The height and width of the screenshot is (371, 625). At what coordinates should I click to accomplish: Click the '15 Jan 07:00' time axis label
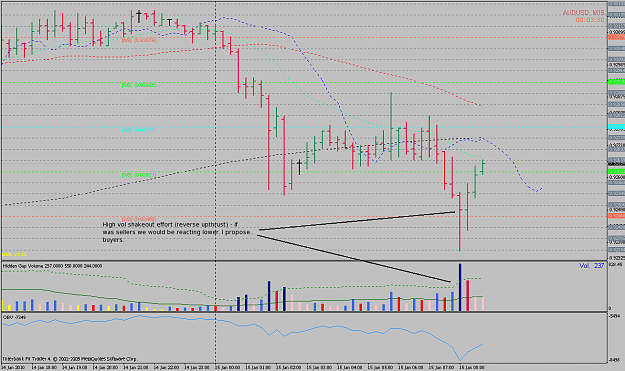442,367
